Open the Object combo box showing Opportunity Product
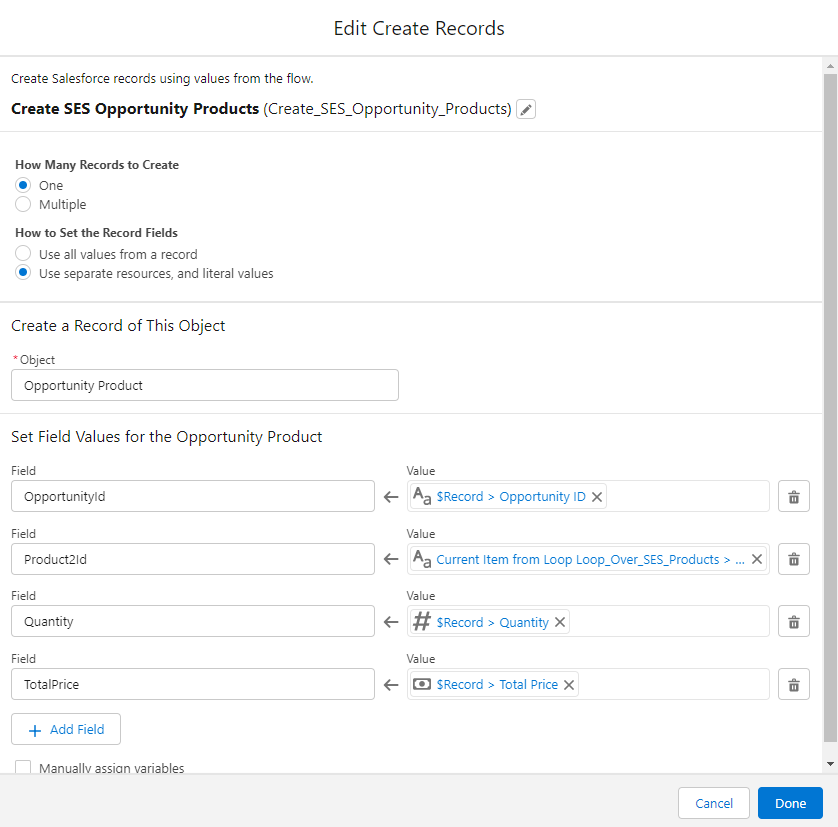Image resolution: width=838 pixels, height=827 pixels. point(205,385)
